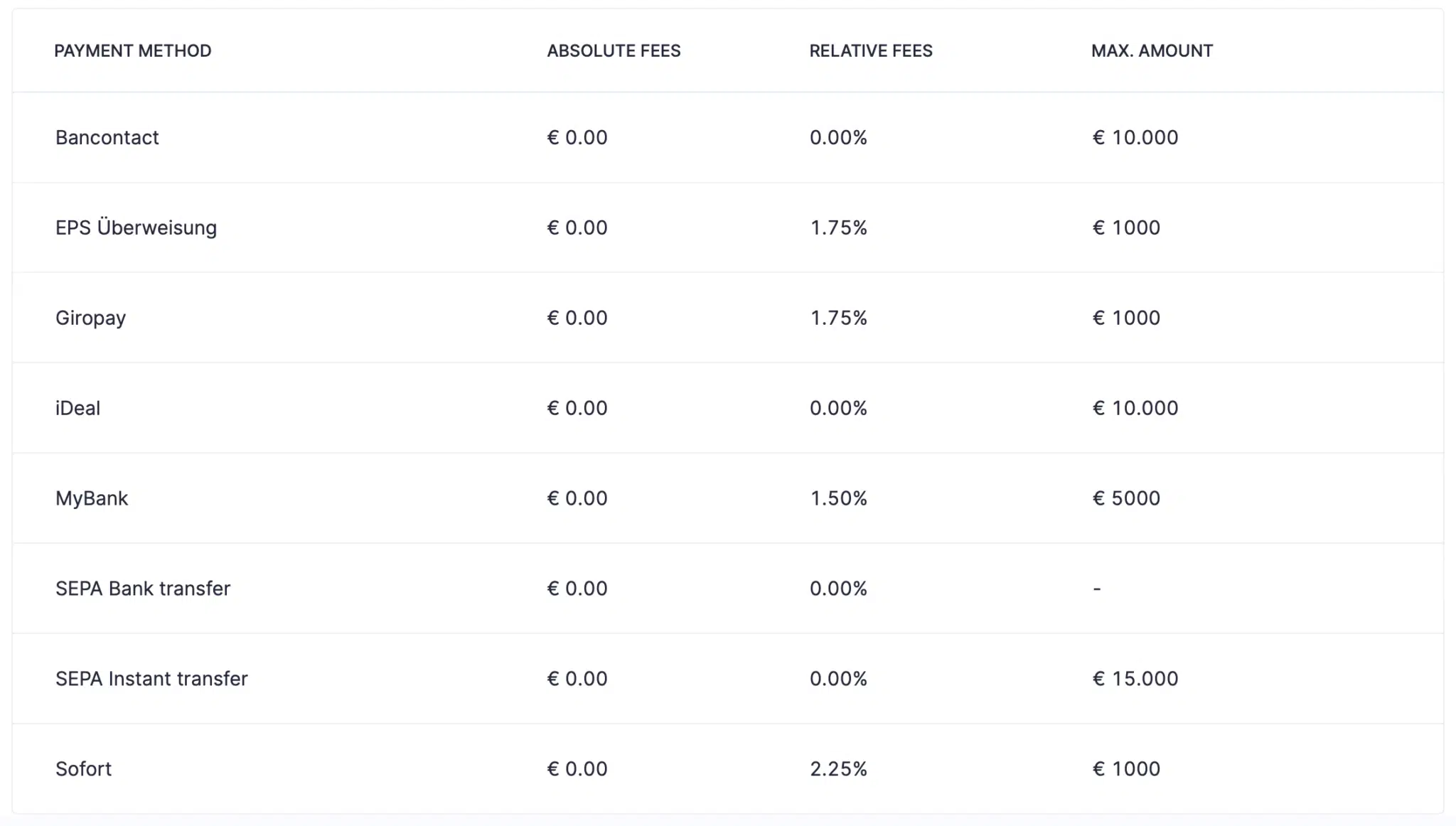This screenshot has width=1456, height=826.
Task: Select the Sofort payment method
Action: (728, 769)
